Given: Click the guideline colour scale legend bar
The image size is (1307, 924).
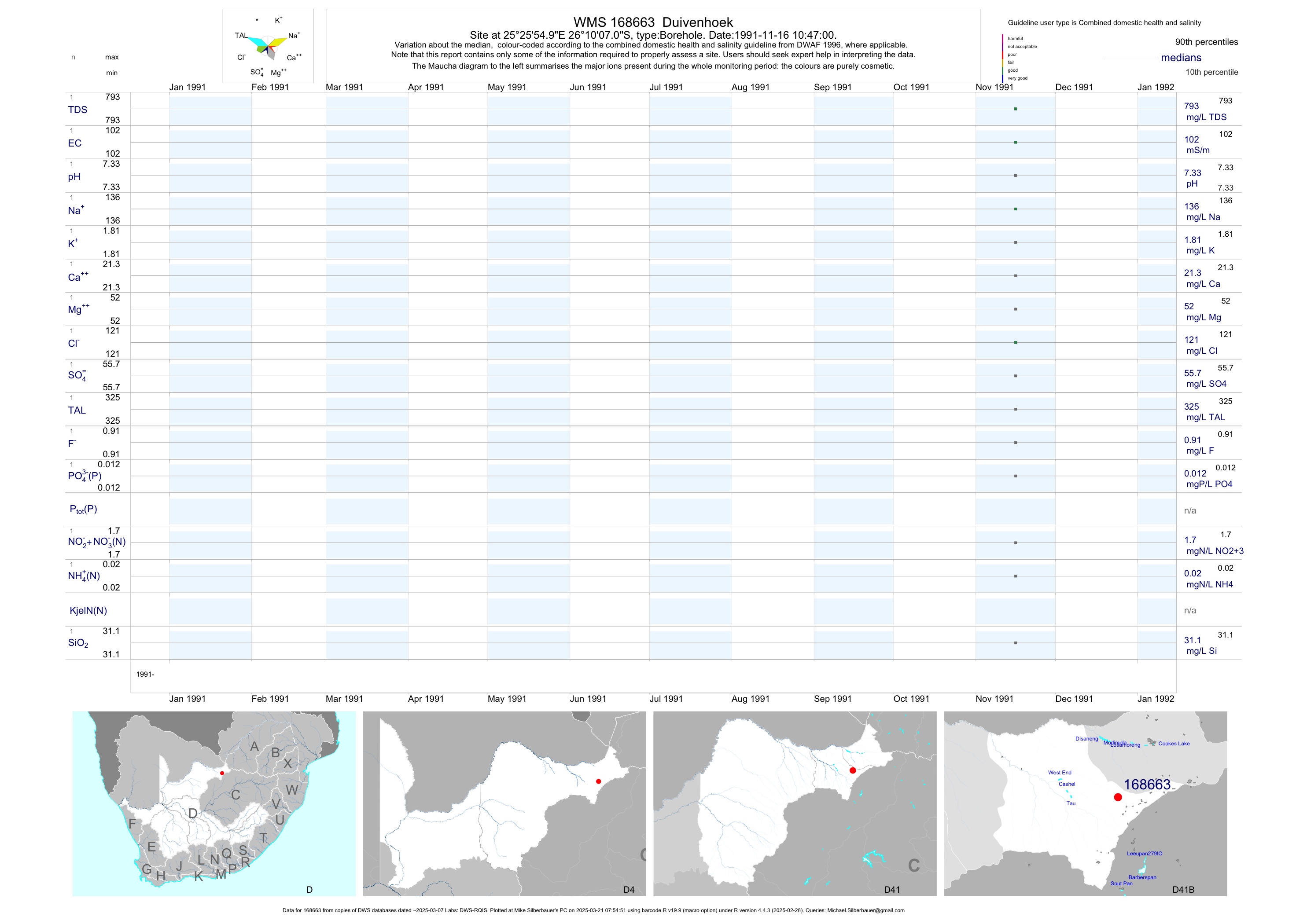Looking at the screenshot, I should 1002,58.
